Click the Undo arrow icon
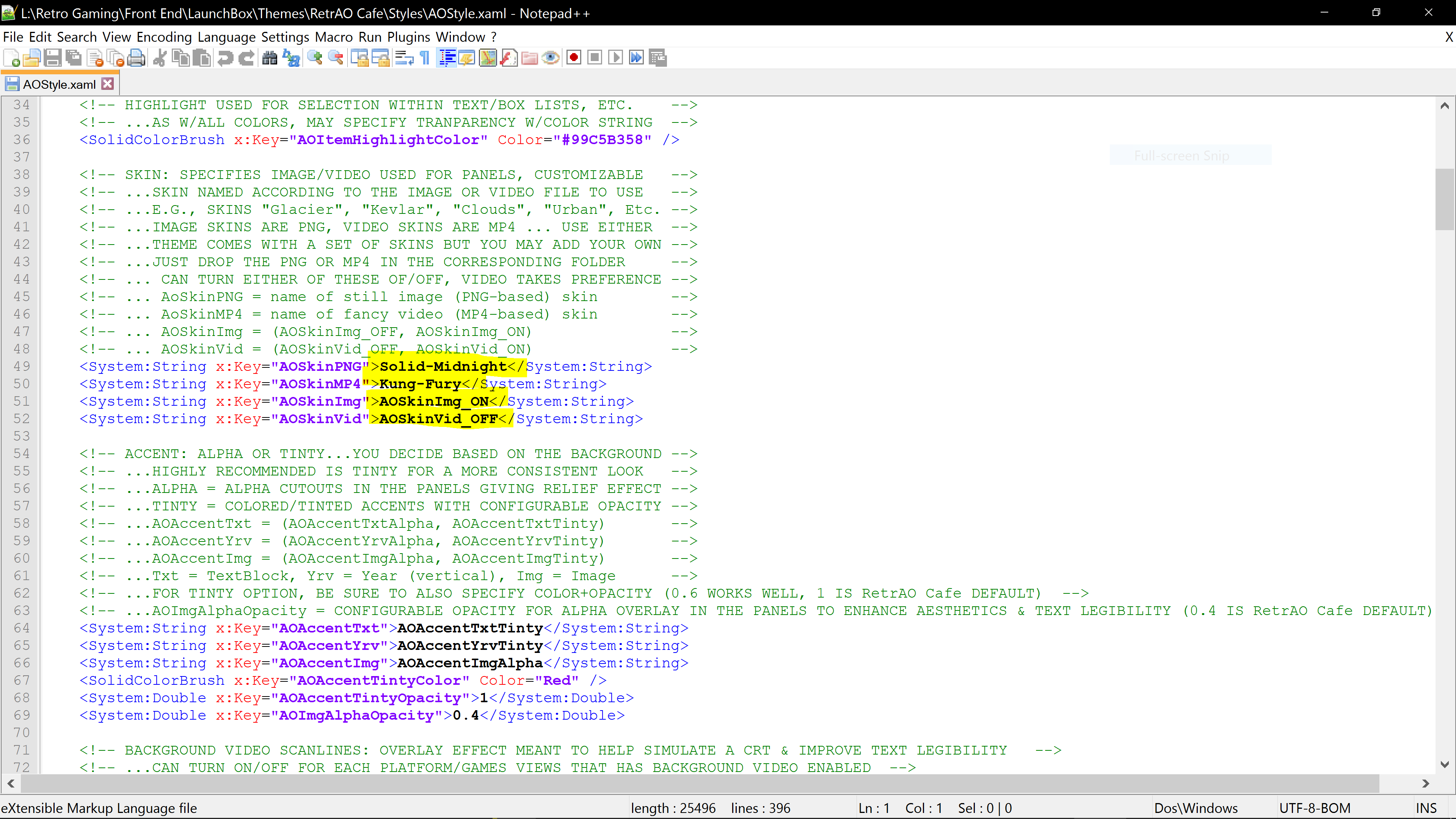Screen dimensions: 1456x819 pos(225,58)
